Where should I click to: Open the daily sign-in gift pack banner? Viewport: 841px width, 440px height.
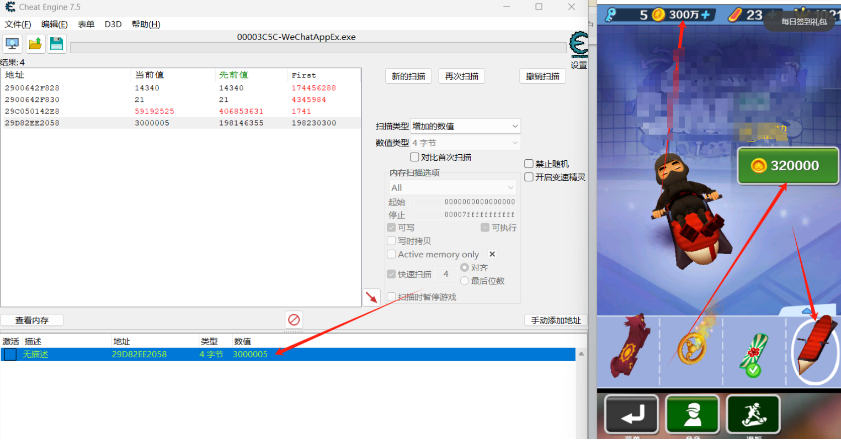pos(803,21)
